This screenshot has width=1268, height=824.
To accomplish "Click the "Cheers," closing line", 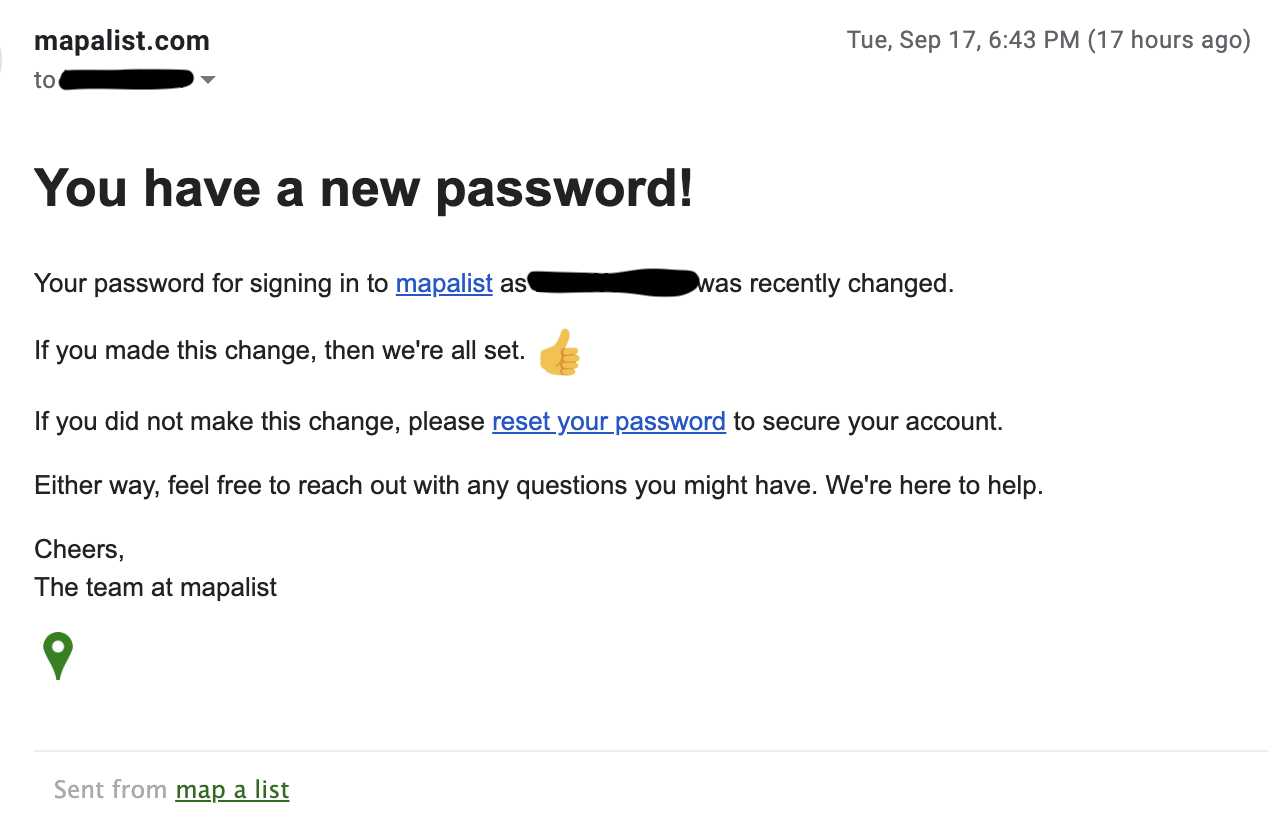I will (79, 549).
